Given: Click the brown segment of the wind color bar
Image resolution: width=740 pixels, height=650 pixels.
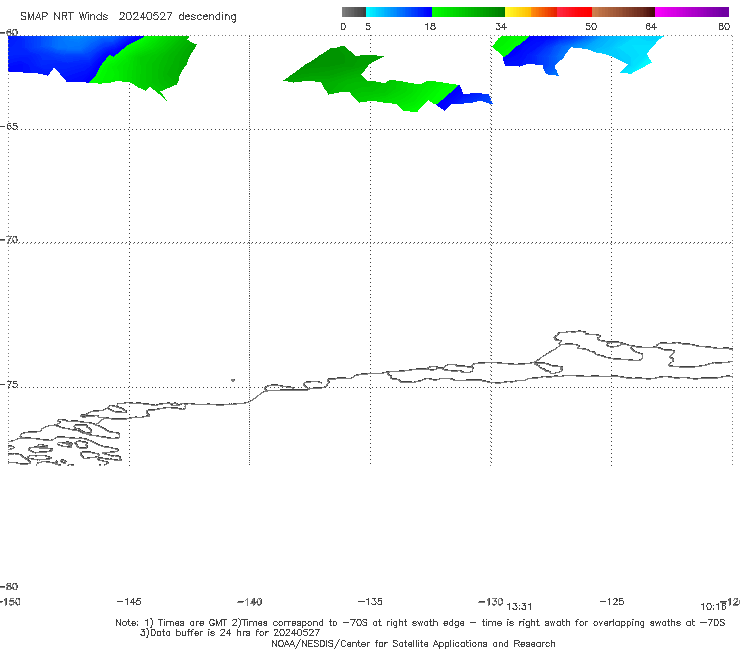Looking at the screenshot, I should pos(623,12).
